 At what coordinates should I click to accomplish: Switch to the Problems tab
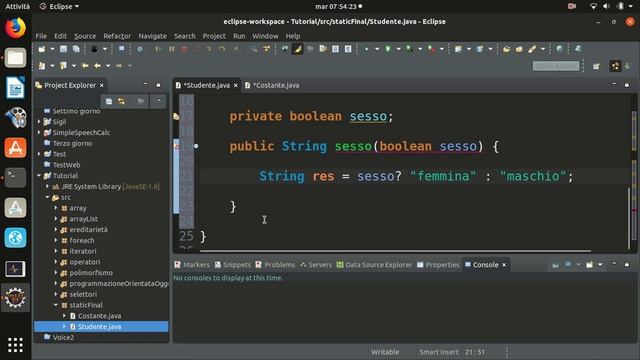pos(275,265)
